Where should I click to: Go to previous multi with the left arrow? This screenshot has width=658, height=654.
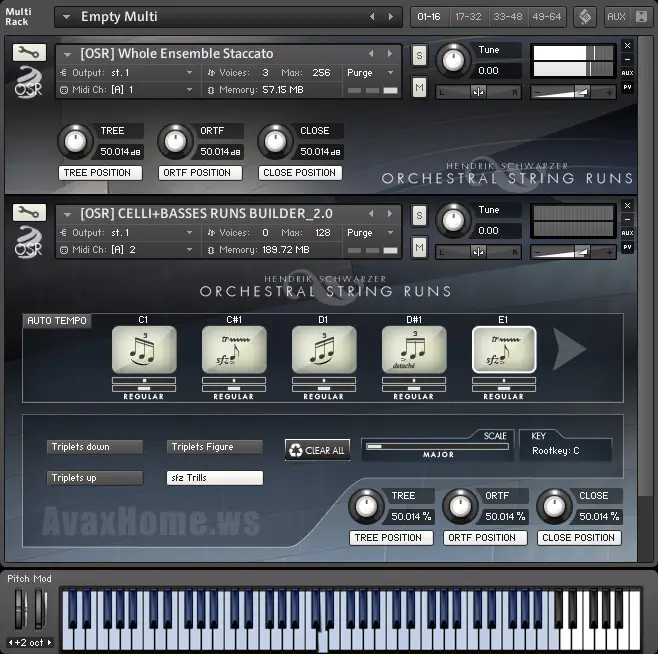coord(372,16)
